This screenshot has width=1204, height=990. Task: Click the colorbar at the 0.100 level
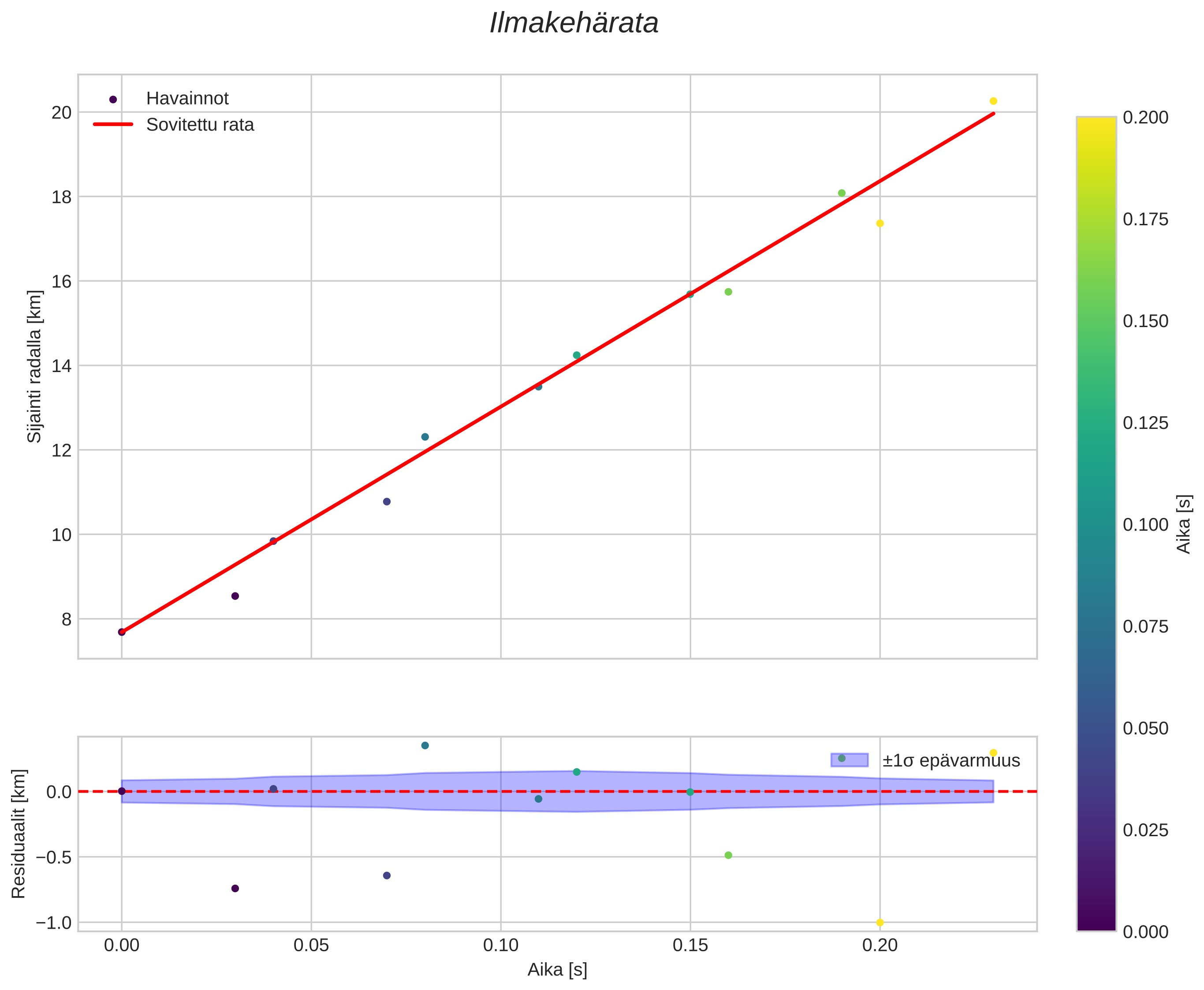pyautogui.click(x=1096, y=524)
